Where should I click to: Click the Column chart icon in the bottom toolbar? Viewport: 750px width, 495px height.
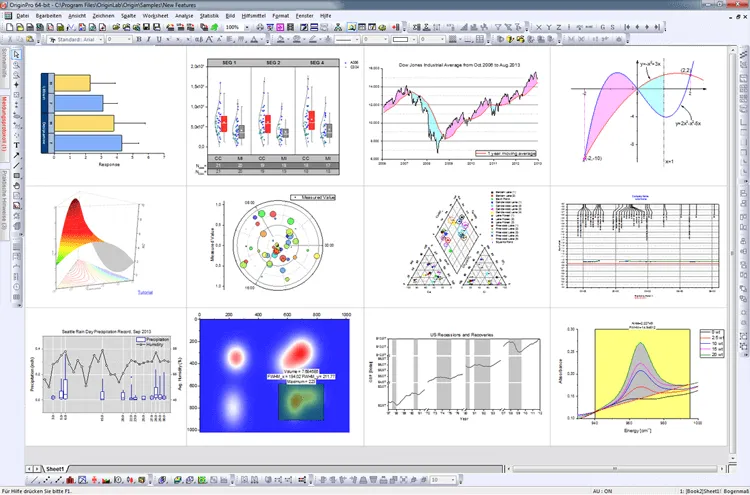pos(71,480)
